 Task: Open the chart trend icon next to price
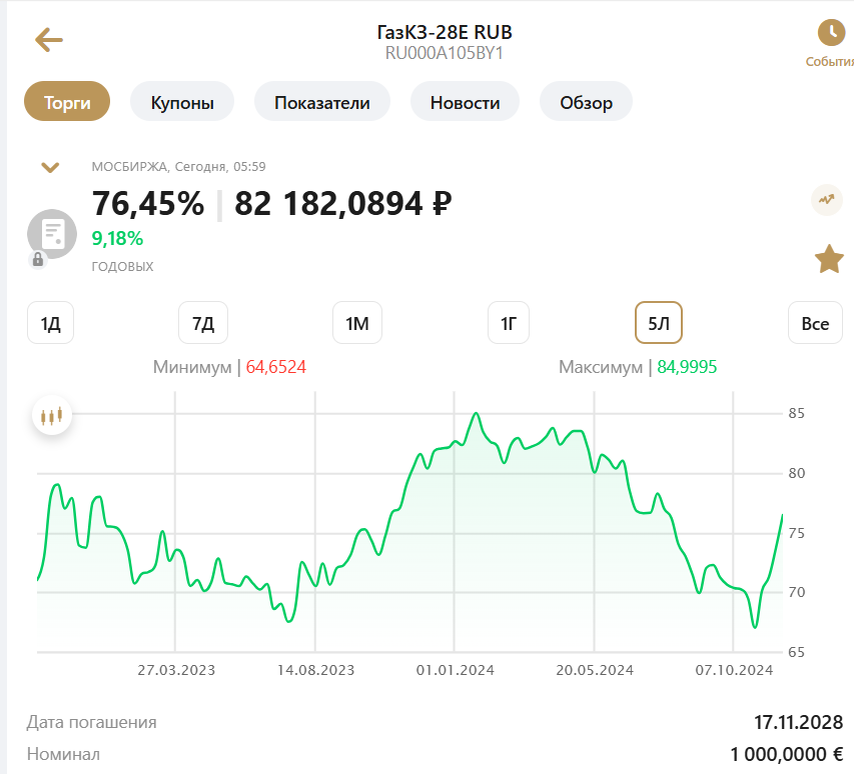pos(827,200)
